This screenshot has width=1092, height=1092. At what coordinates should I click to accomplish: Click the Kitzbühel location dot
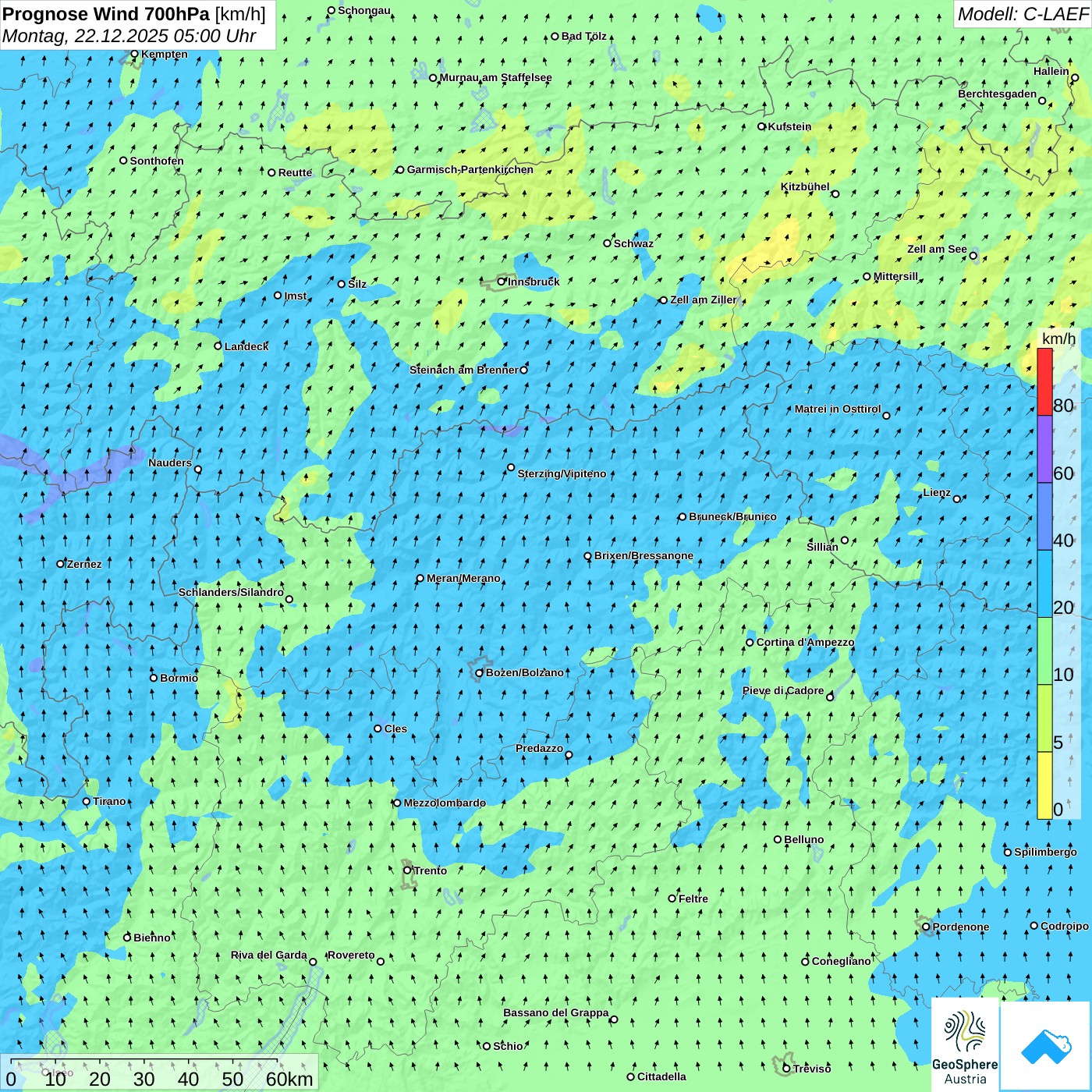tap(835, 194)
